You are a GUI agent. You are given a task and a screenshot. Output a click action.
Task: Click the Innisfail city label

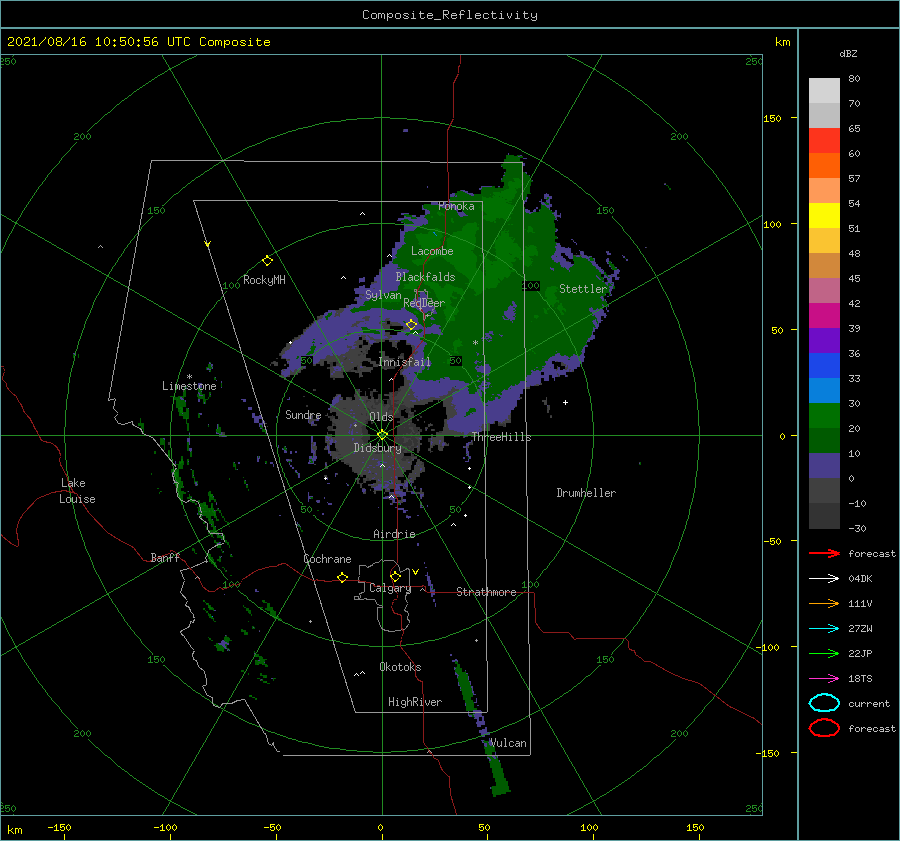[404, 362]
